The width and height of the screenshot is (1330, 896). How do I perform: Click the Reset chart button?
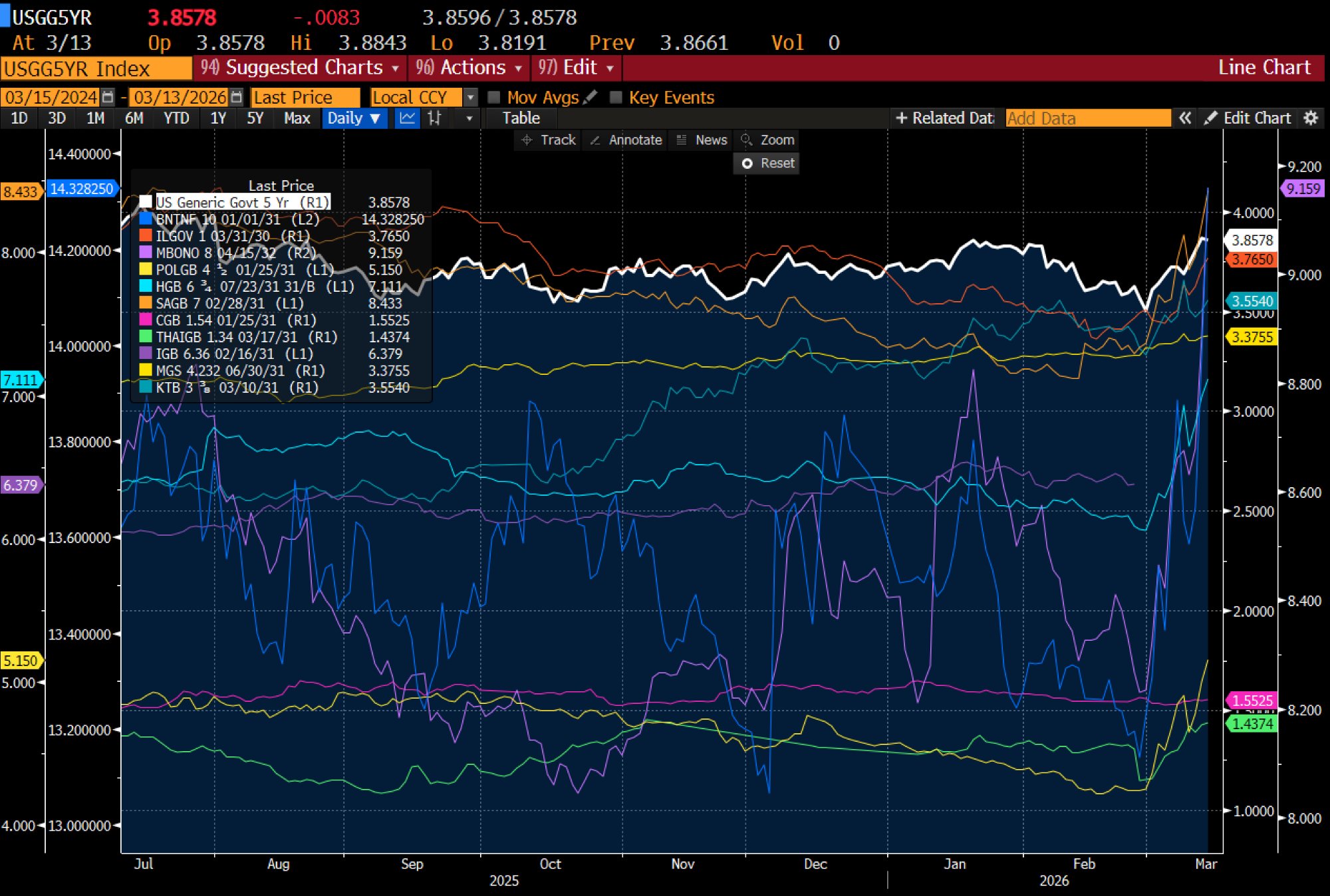tap(767, 164)
